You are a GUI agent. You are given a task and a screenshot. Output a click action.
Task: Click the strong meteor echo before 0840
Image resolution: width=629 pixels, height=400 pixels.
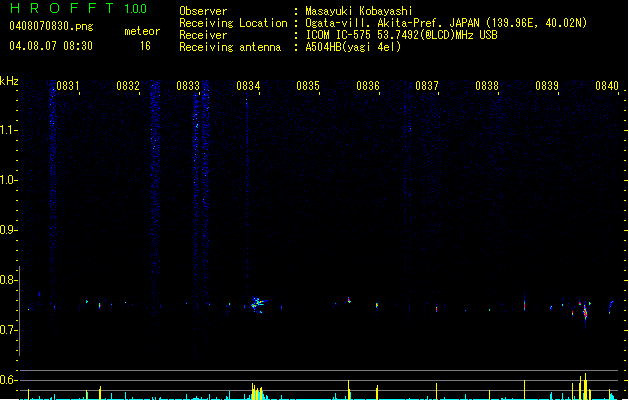[585, 311]
